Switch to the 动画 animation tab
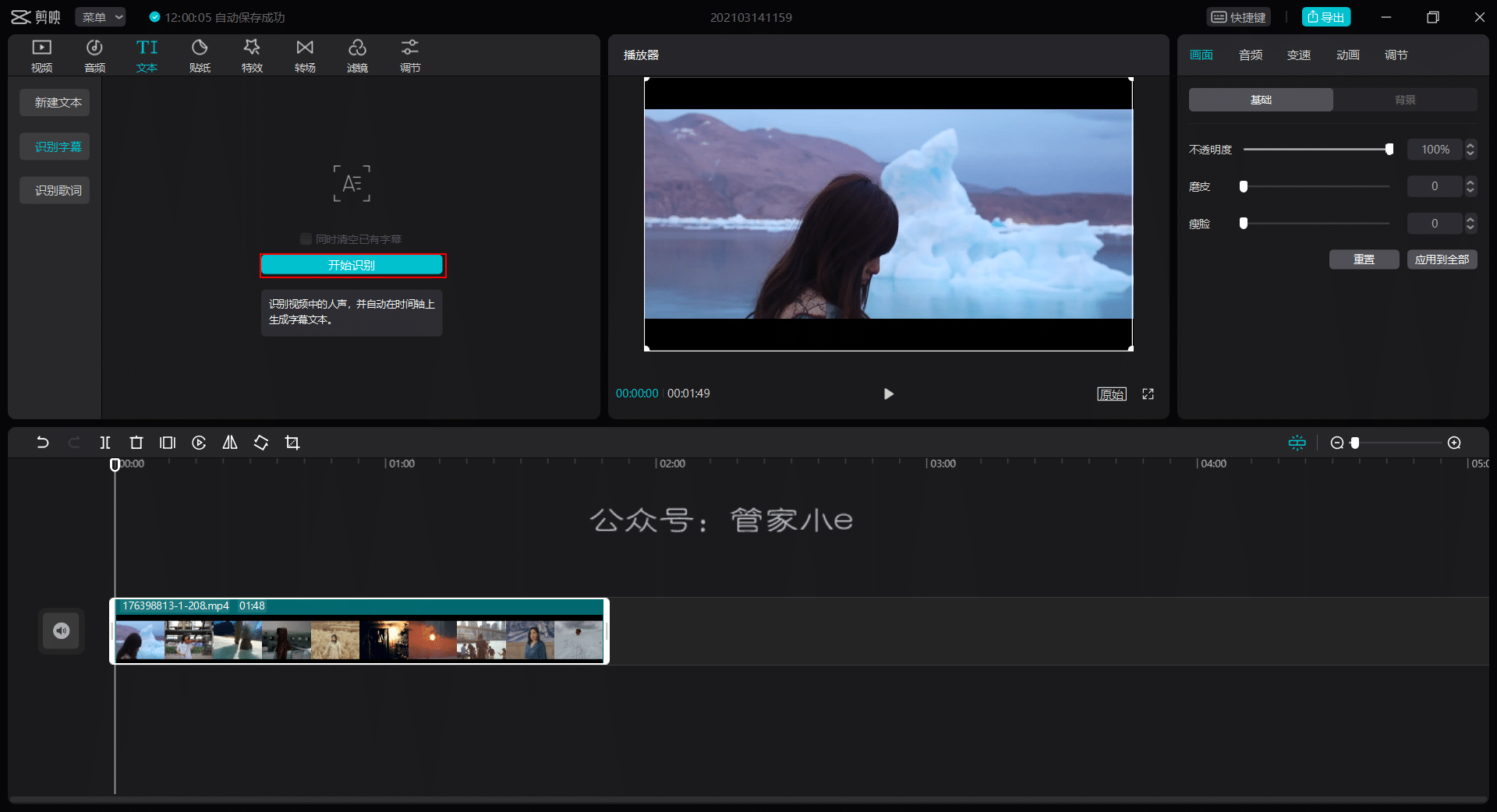Image resolution: width=1497 pixels, height=812 pixels. [x=1348, y=55]
